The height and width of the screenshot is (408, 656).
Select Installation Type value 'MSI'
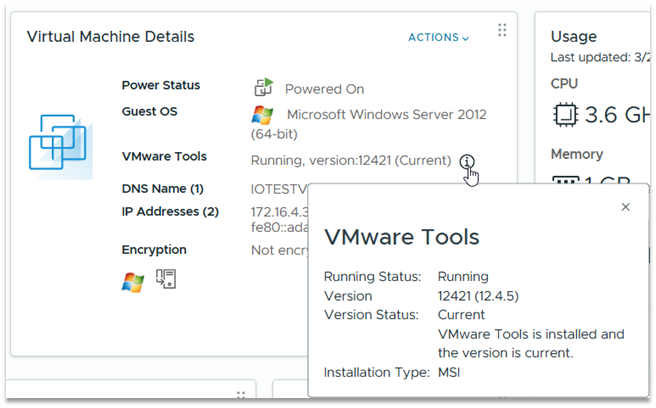coord(449,372)
